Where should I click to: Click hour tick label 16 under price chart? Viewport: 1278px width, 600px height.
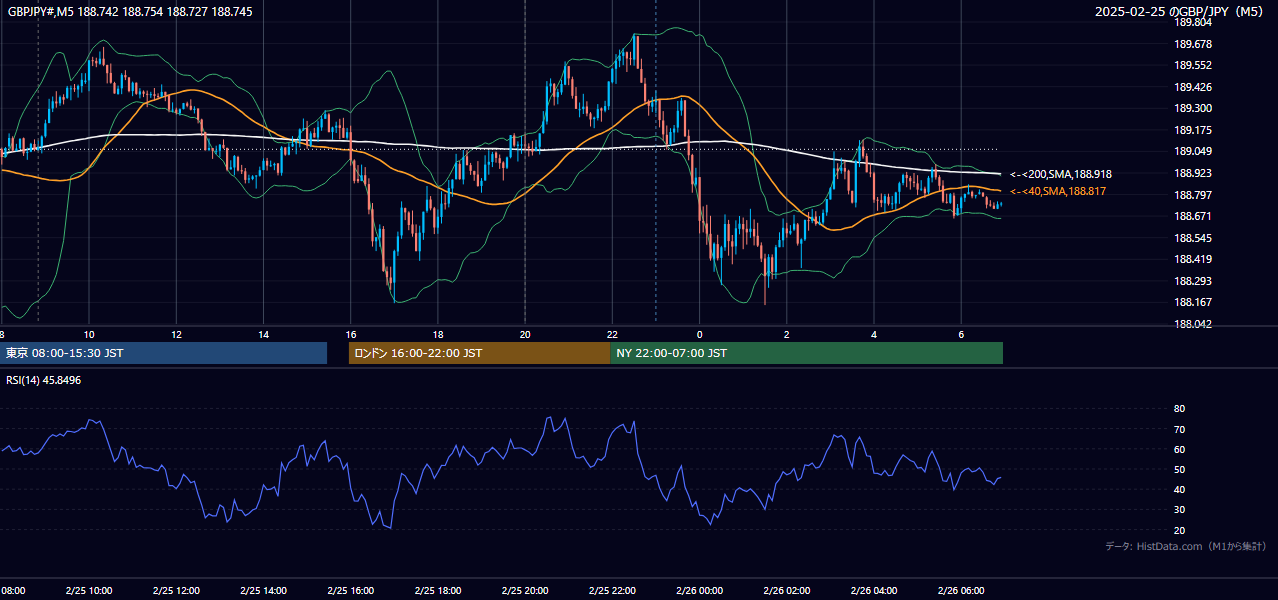click(x=351, y=334)
